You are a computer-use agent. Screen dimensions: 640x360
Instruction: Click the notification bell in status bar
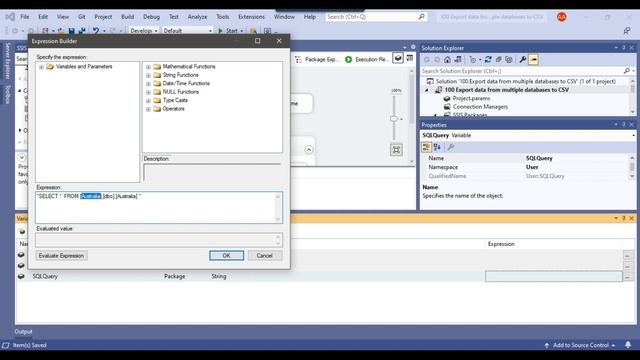point(628,345)
